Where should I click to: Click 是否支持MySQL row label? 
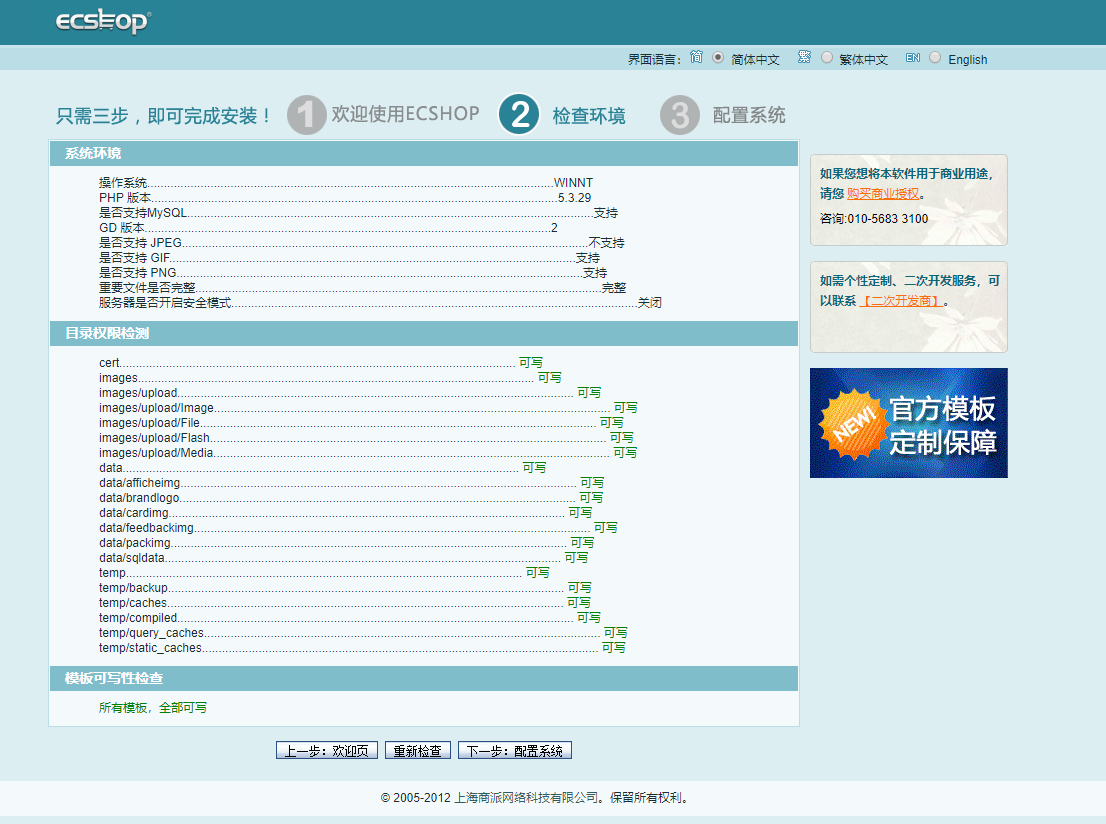(143, 212)
